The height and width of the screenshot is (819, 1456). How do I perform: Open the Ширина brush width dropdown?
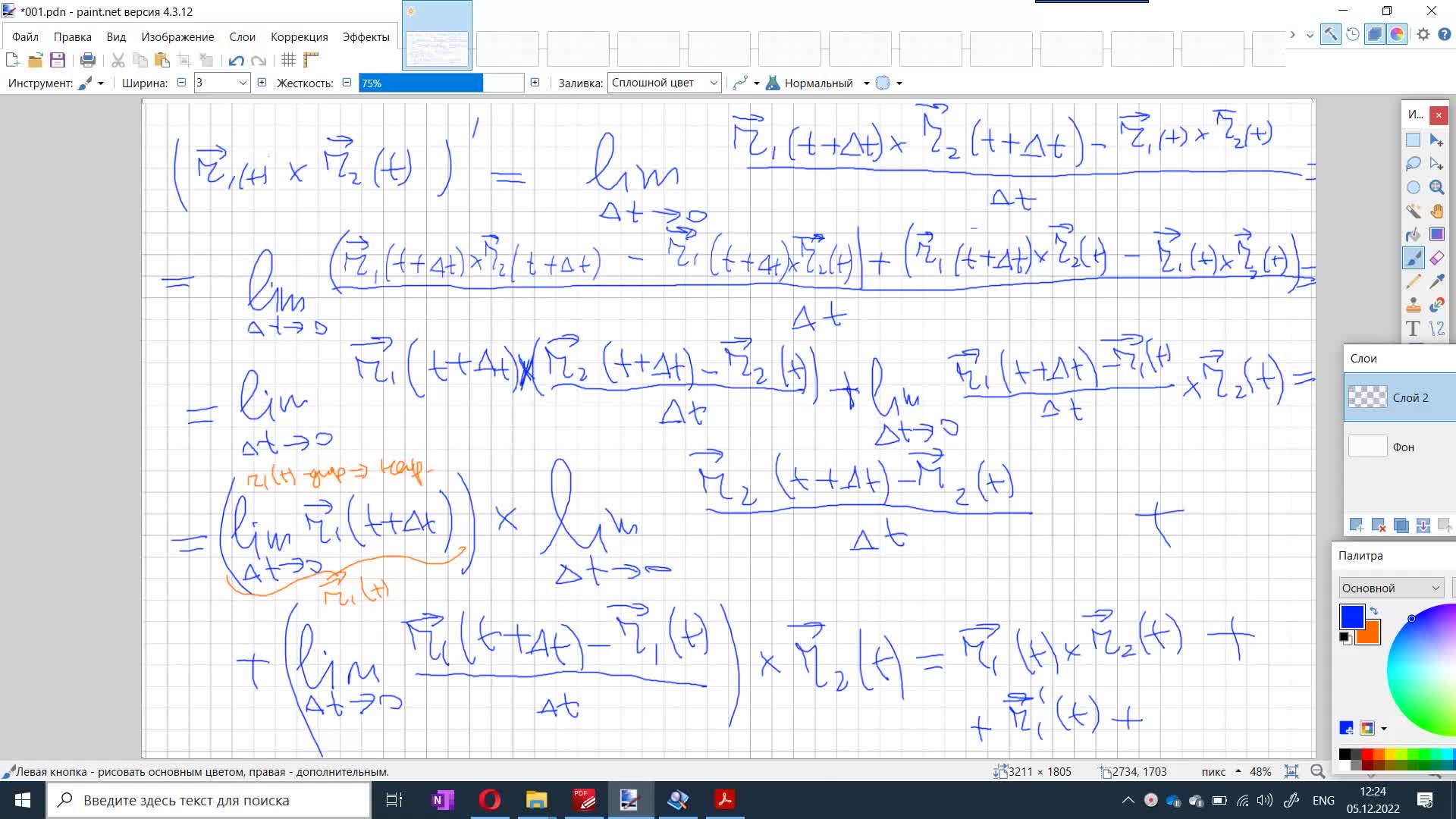click(x=243, y=83)
